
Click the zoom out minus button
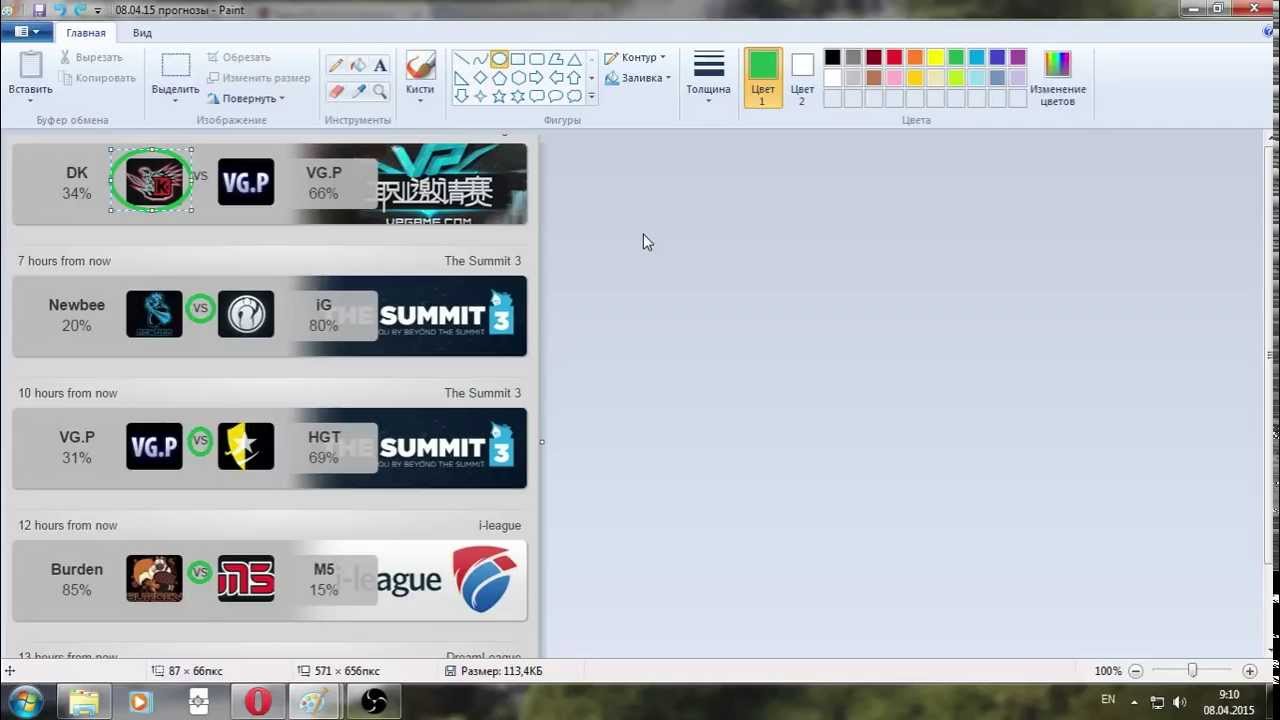pyautogui.click(x=1136, y=671)
